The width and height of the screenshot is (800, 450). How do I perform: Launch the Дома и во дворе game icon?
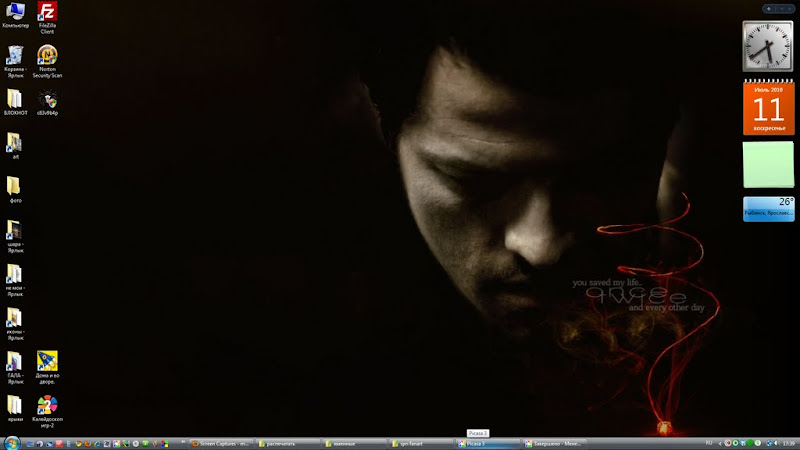pyautogui.click(x=47, y=367)
